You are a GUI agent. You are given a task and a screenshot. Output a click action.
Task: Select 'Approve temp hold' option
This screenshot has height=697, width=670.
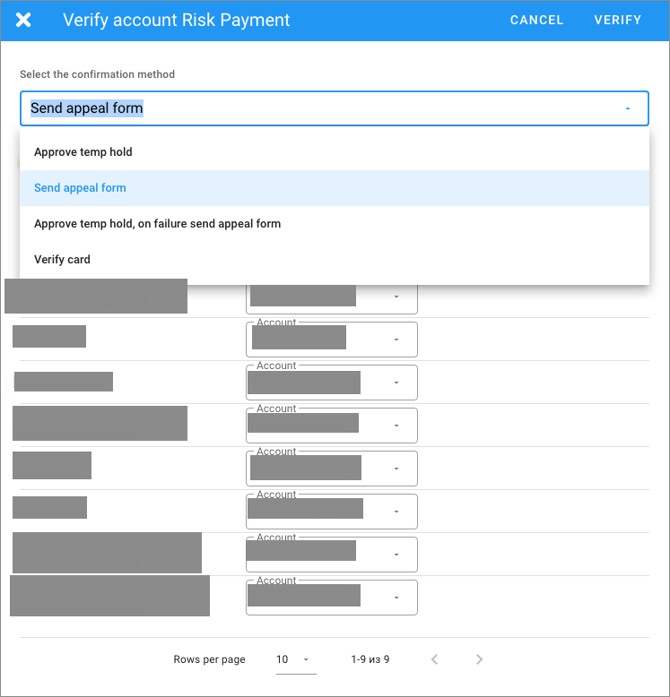(x=83, y=152)
